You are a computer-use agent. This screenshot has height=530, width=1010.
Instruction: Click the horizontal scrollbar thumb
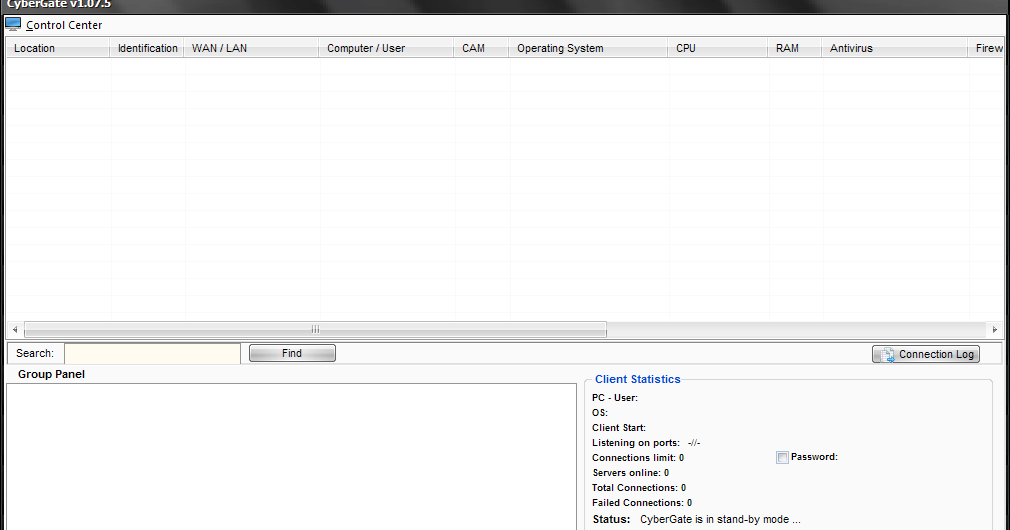[315, 329]
